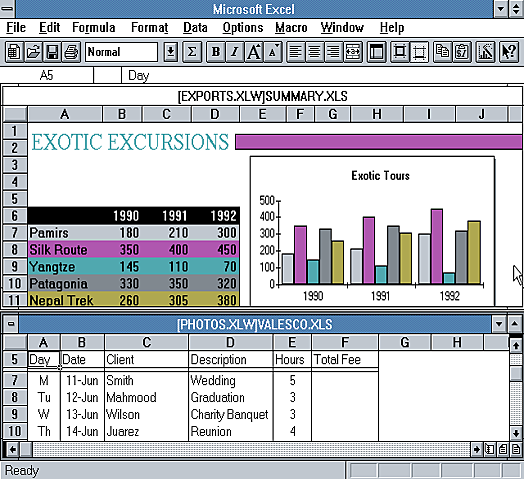The height and width of the screenshot is (479, 524).
Task: Click the Open File folder icon
Action: click(x=33, y=52)
